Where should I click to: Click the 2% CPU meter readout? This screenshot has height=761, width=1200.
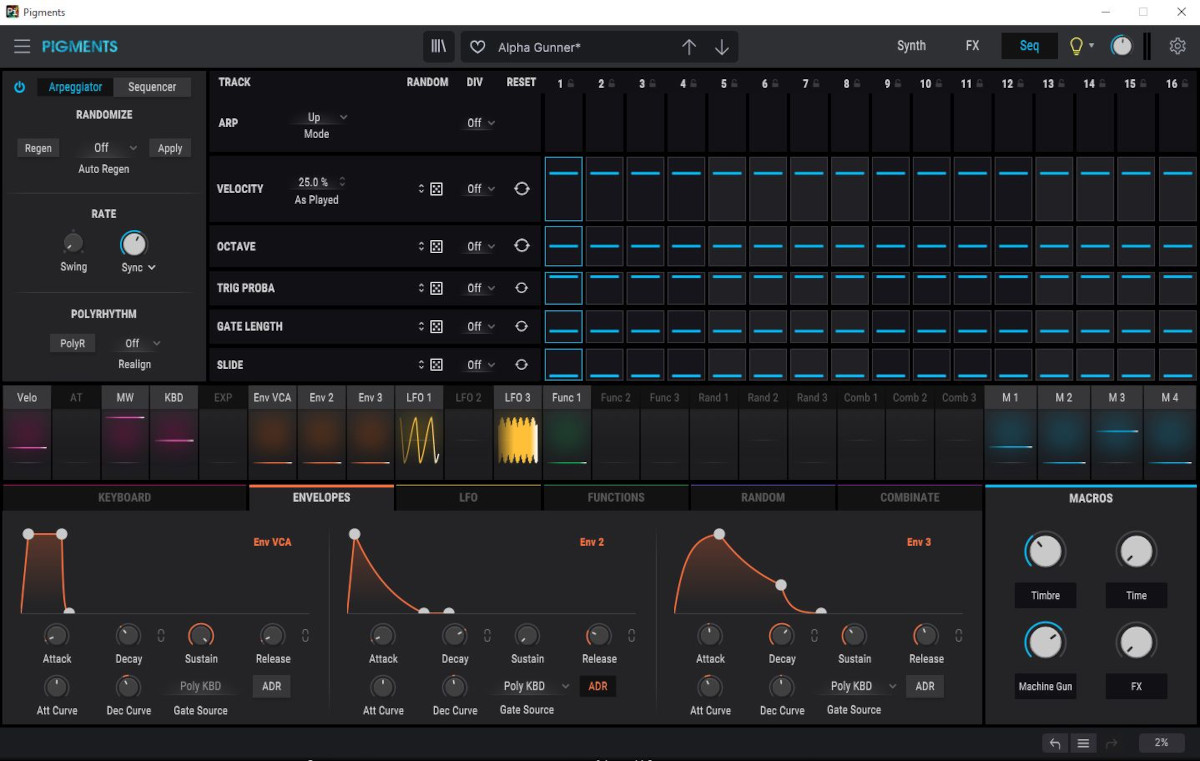point(1161,743)
